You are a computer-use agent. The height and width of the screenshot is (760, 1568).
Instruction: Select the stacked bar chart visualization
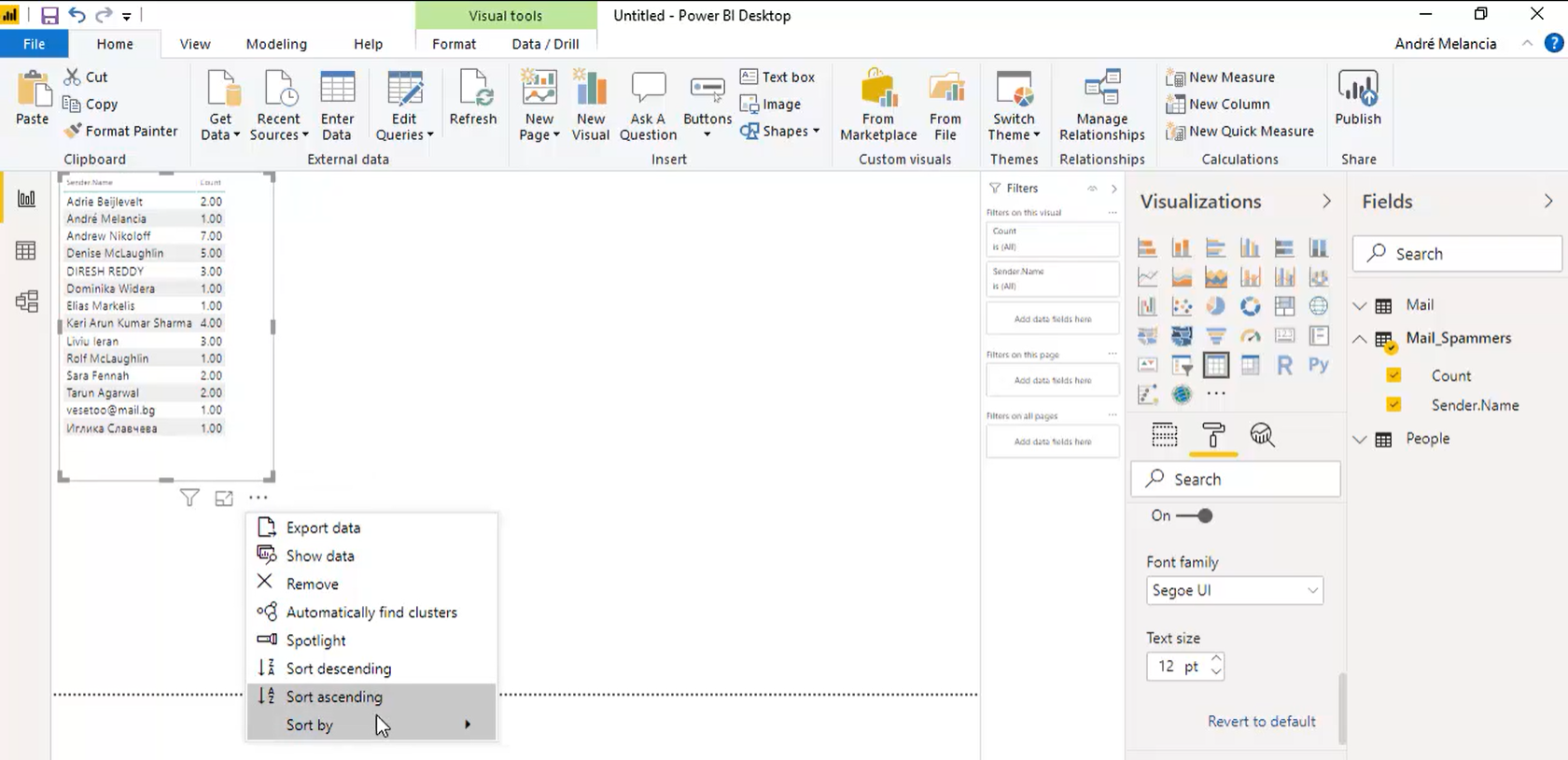point(1147,248)
